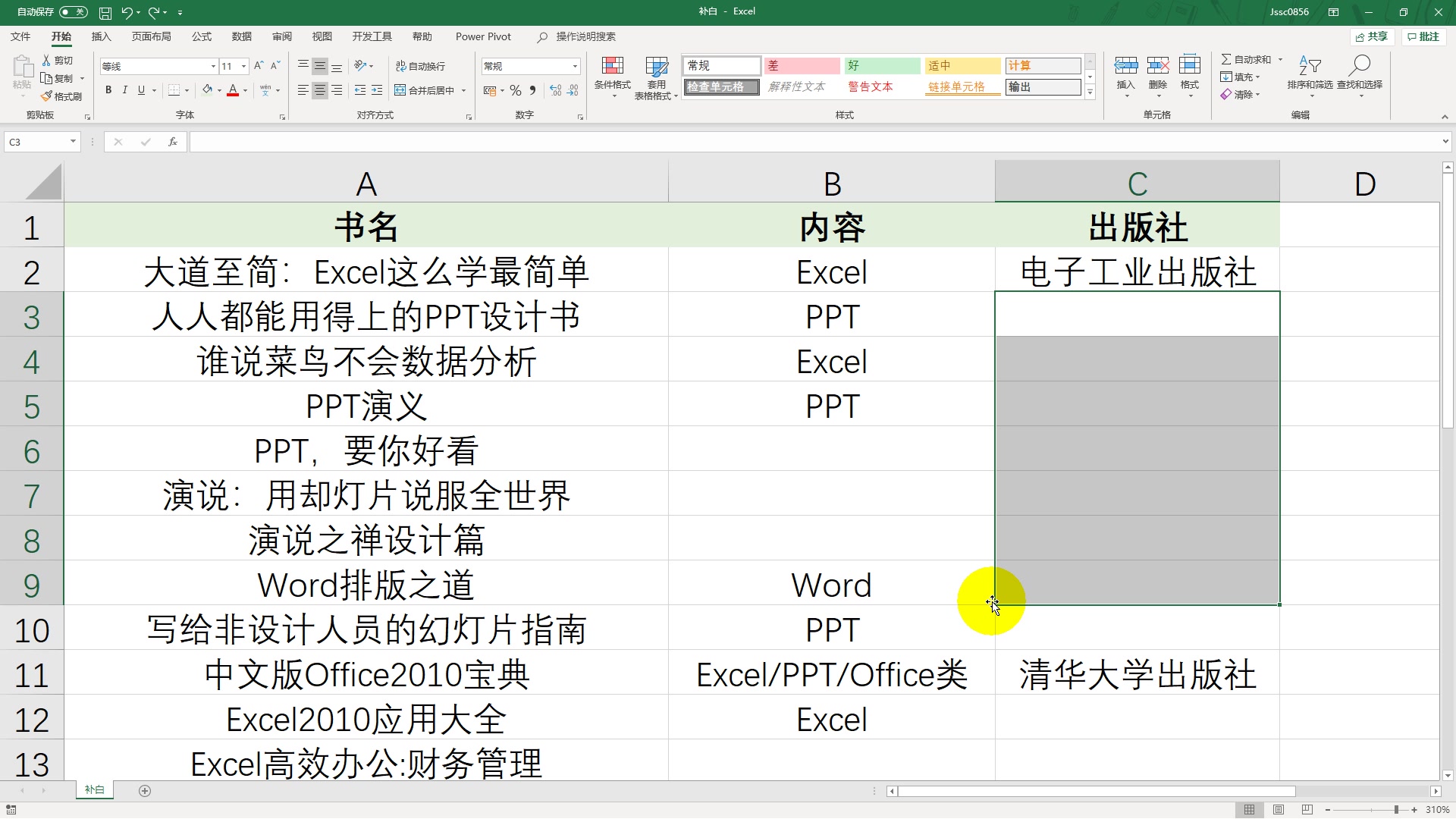Click Conditional Formatting (条件格式) button

click(613, 76)
